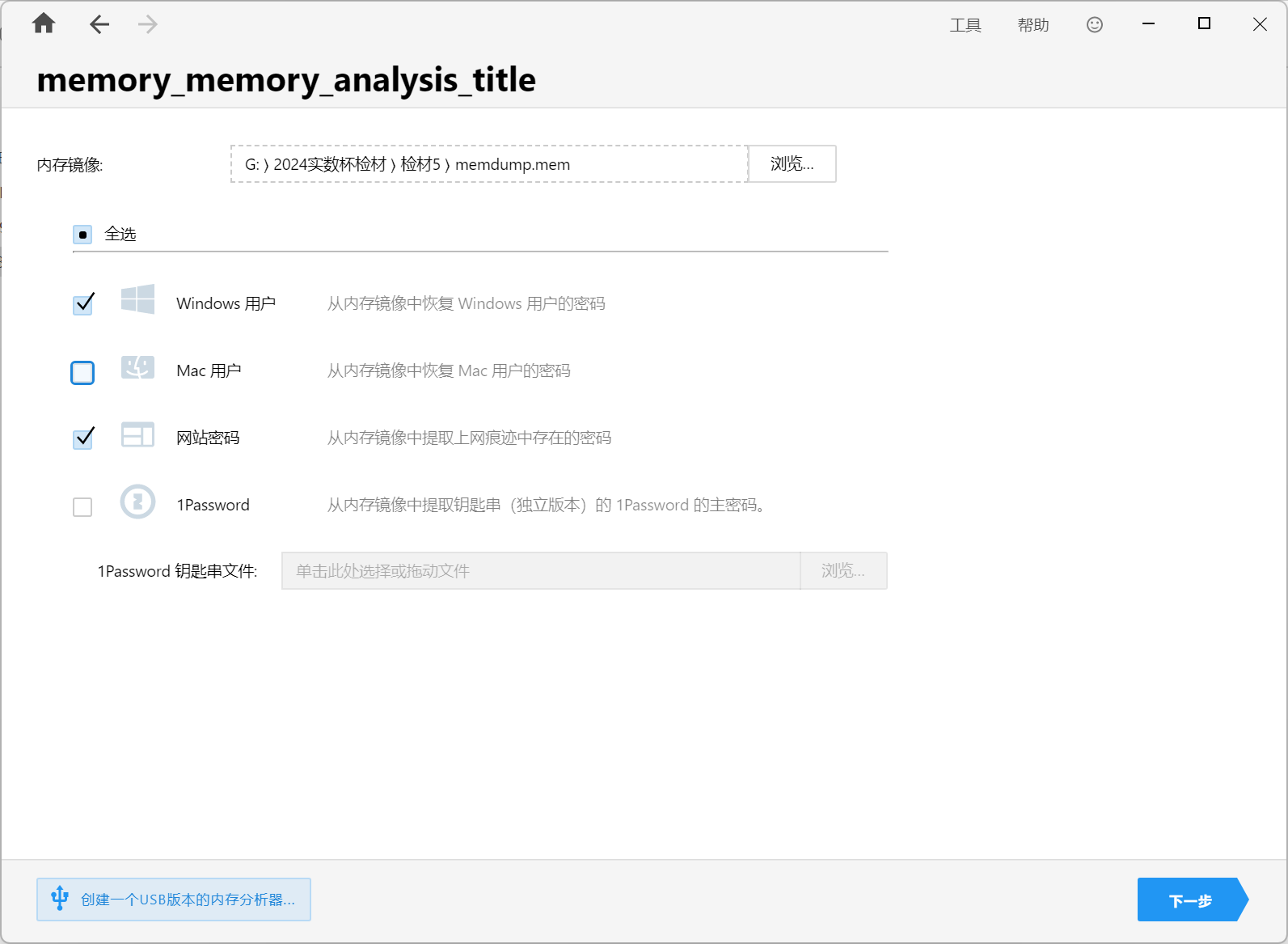Click the forward arrow navigation icon

tap(147, 24)
